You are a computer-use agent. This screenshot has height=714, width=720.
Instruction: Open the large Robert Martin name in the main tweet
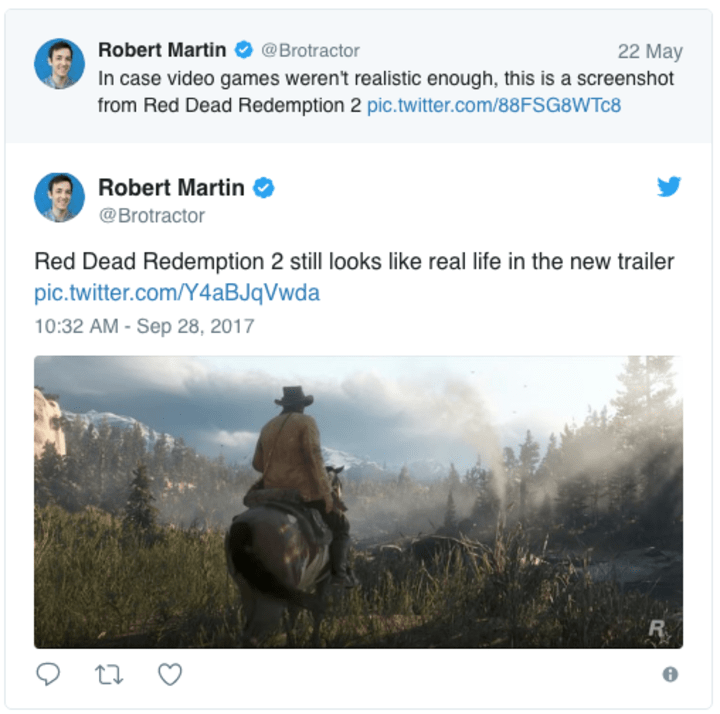click(x=171, y=187)
